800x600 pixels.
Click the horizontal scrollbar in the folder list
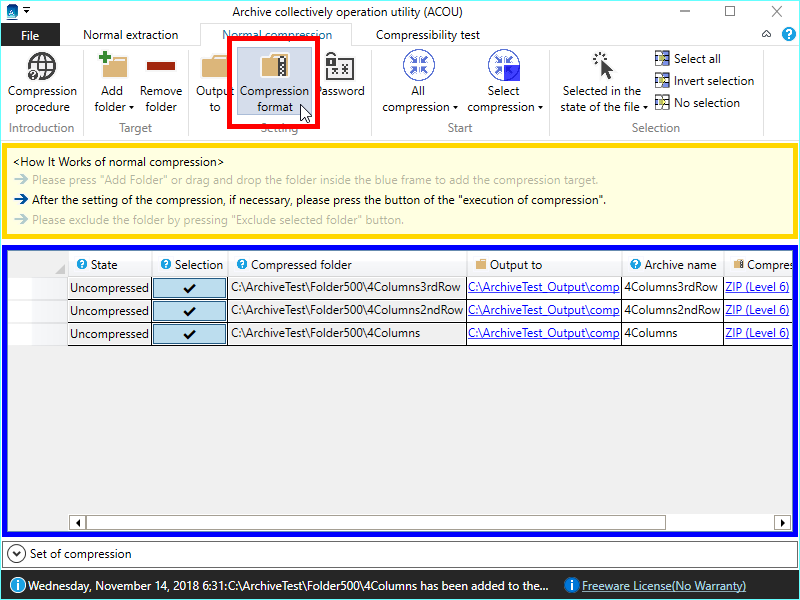click(375, 522)
